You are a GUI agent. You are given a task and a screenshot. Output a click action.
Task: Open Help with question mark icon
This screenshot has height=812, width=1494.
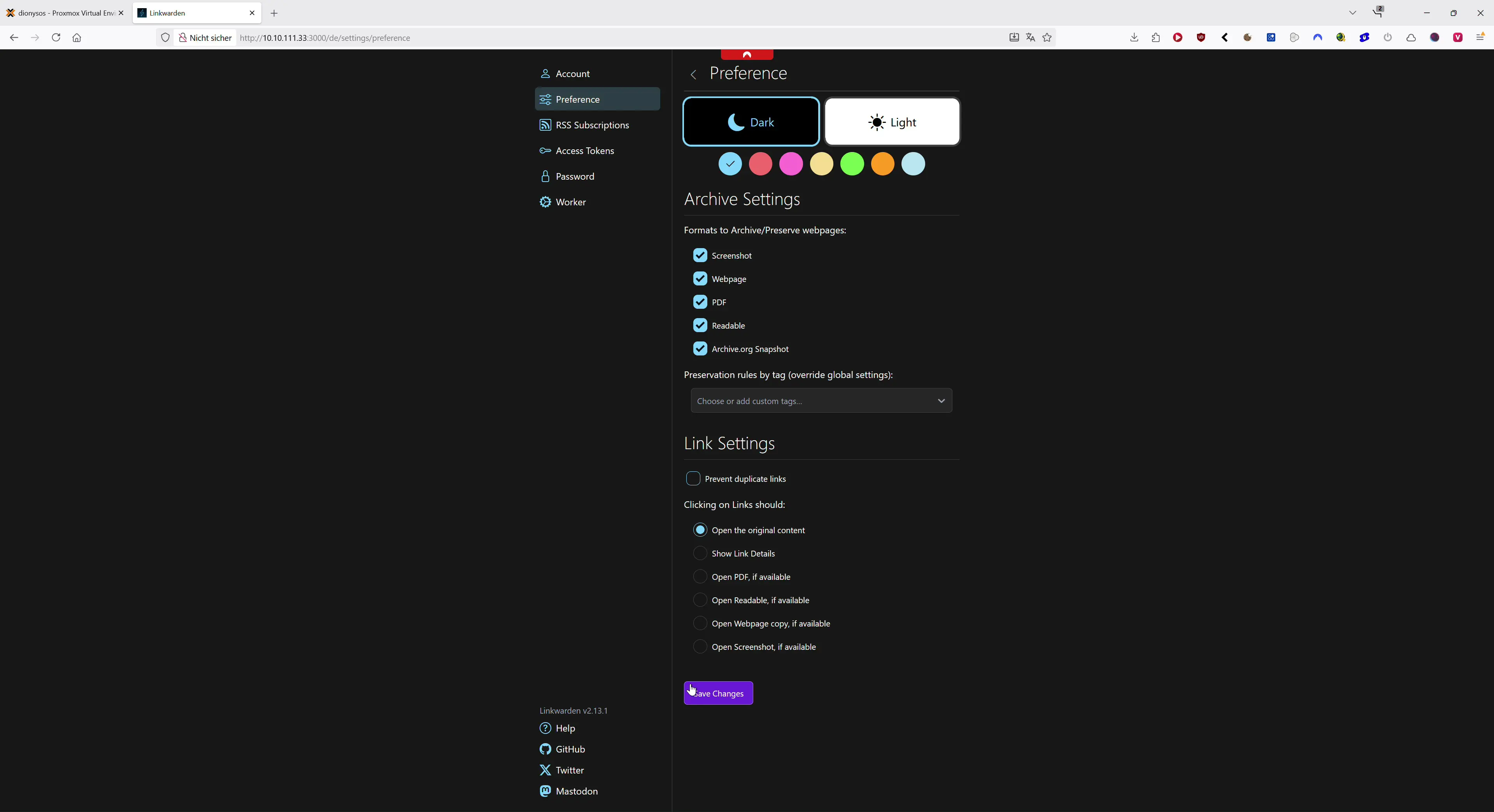click(545, 728)
